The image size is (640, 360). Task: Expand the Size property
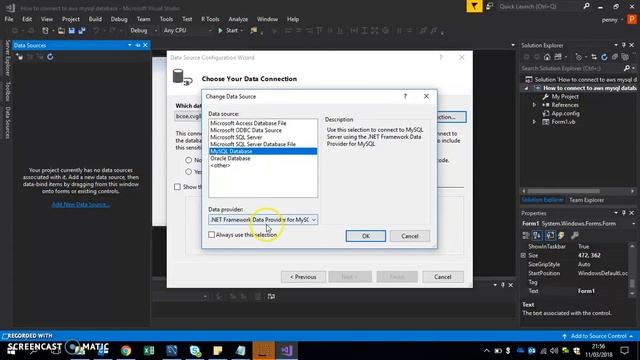(523, 255)
